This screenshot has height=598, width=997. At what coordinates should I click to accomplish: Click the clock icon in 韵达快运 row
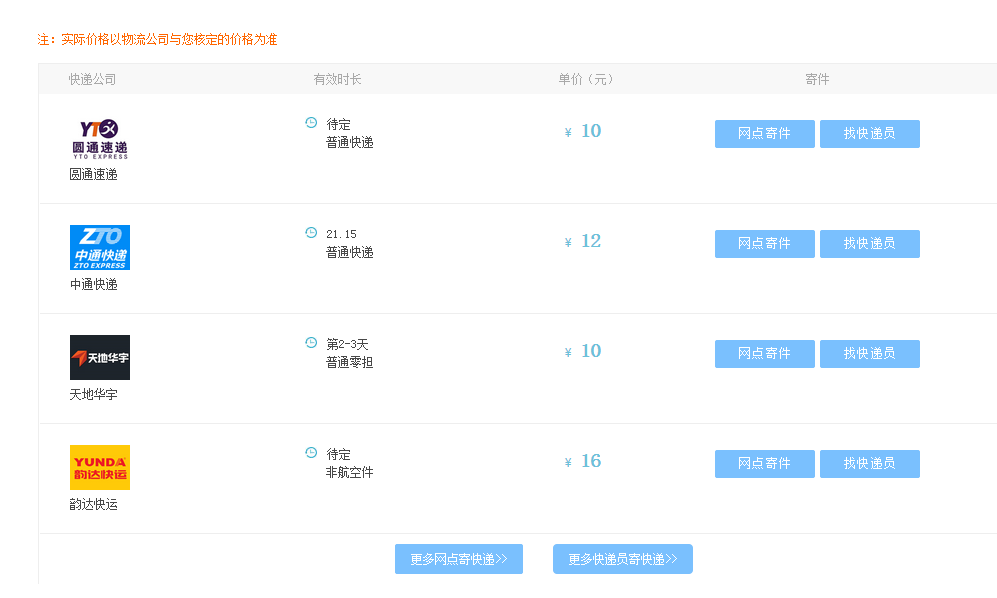coord(311,453)
